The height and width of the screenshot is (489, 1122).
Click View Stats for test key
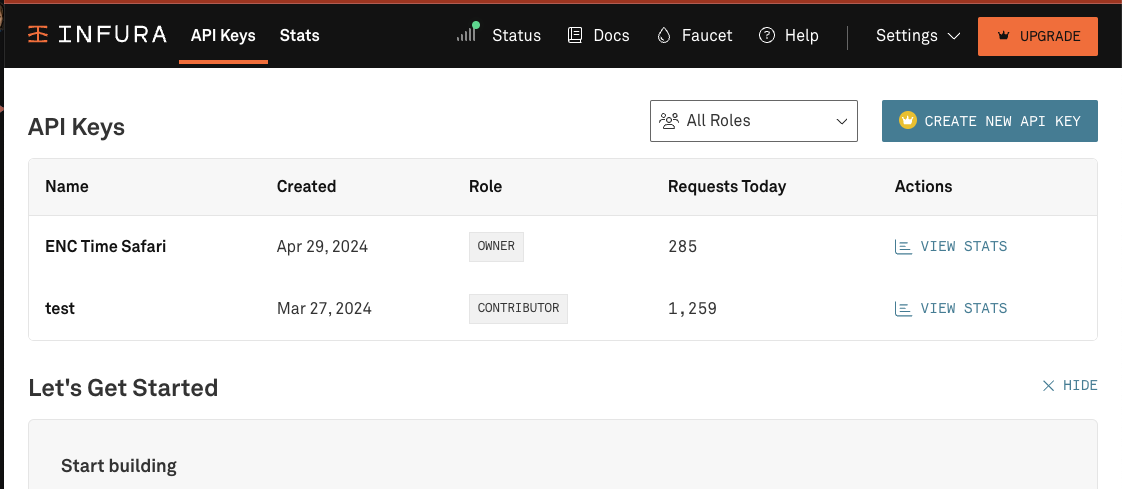pos(962,308)
